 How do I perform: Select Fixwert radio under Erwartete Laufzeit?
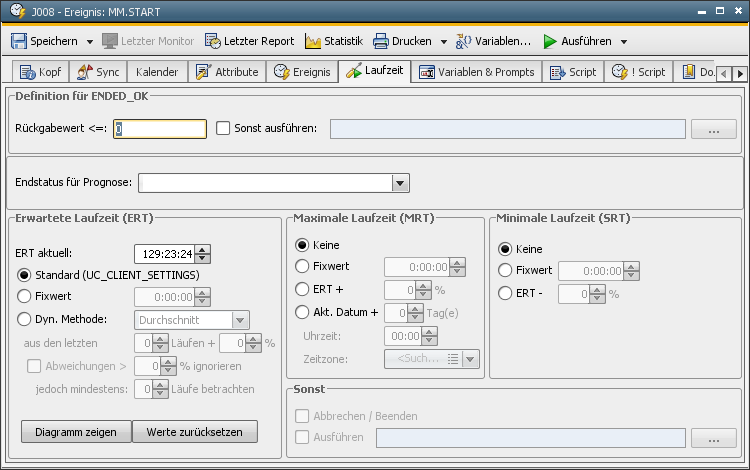tap(24, 296)
